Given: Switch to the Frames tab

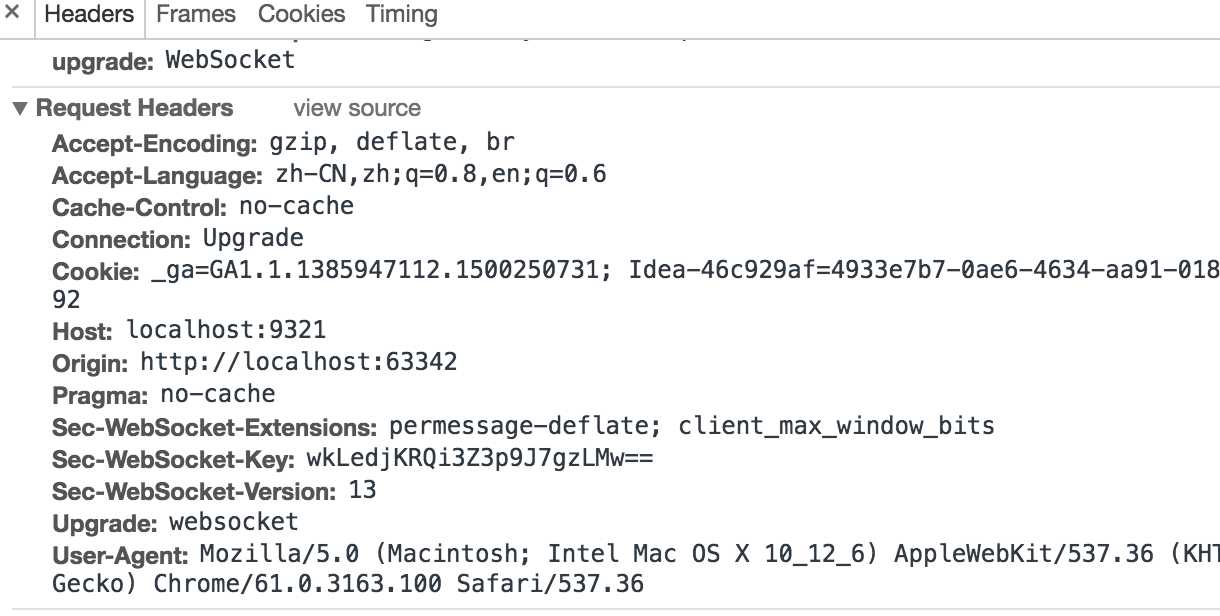Looking at the screenshot, I should [x=196, y=14].
